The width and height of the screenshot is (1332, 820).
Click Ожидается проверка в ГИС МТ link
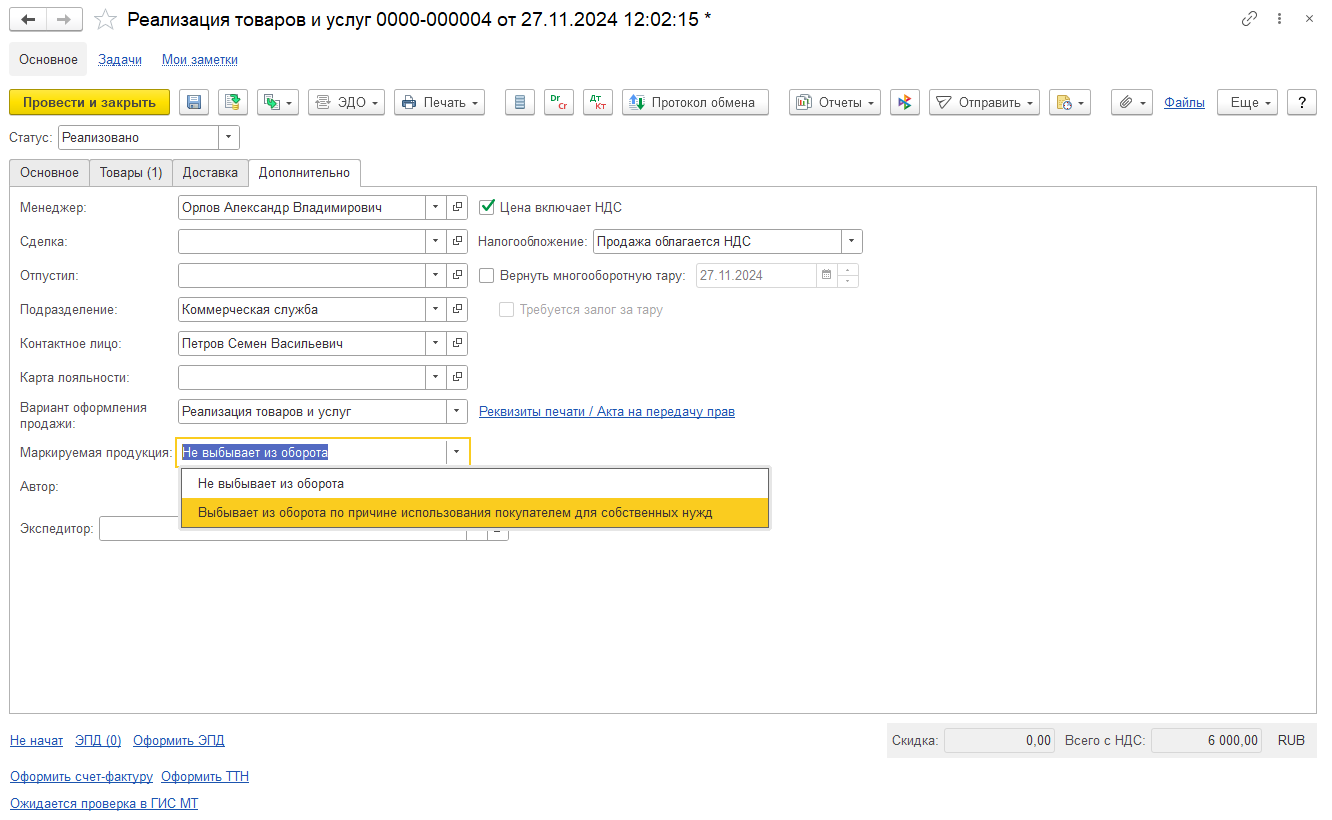pyautogui.click(x=104, y=803)
